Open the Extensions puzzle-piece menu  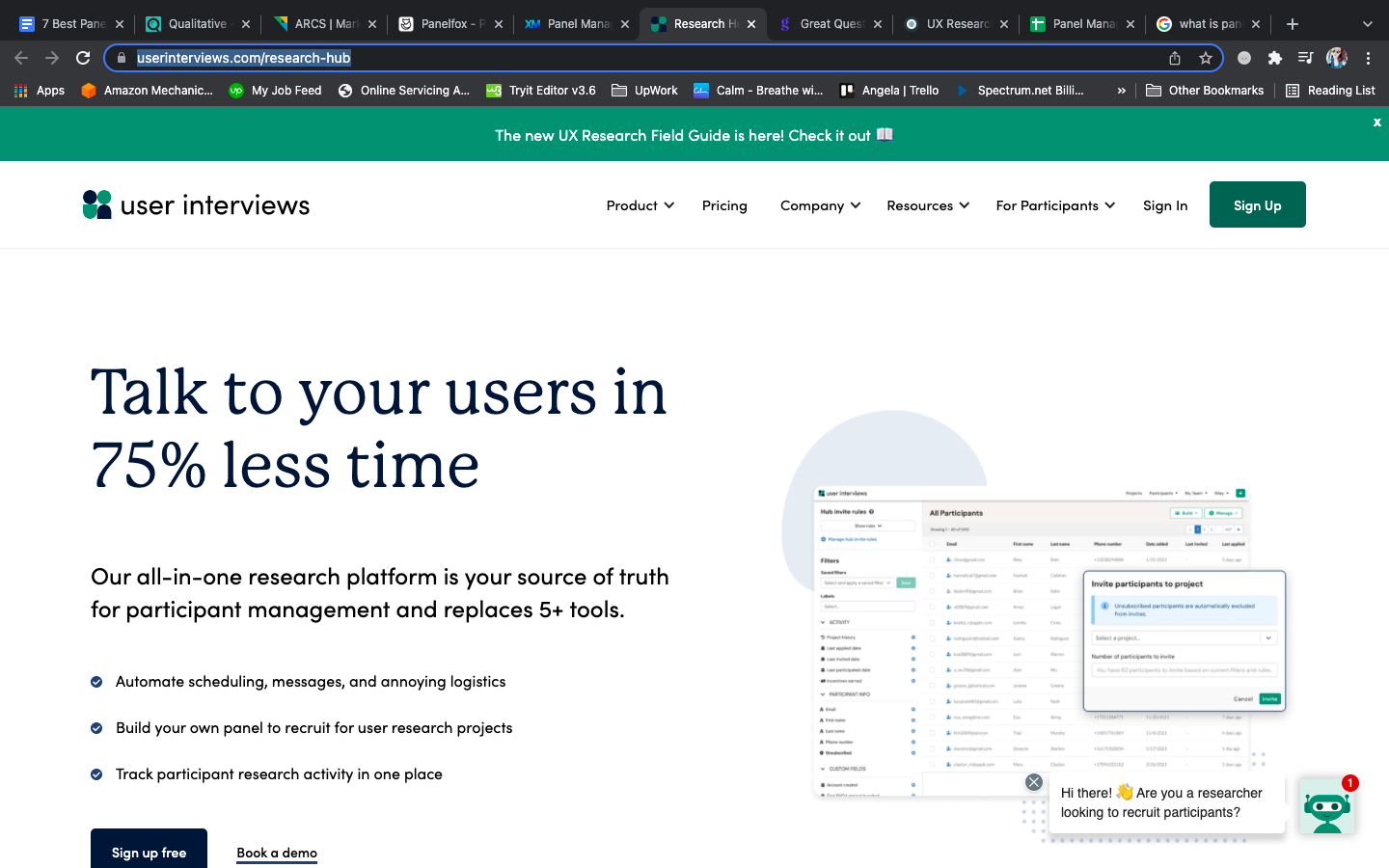[1275, 58]
